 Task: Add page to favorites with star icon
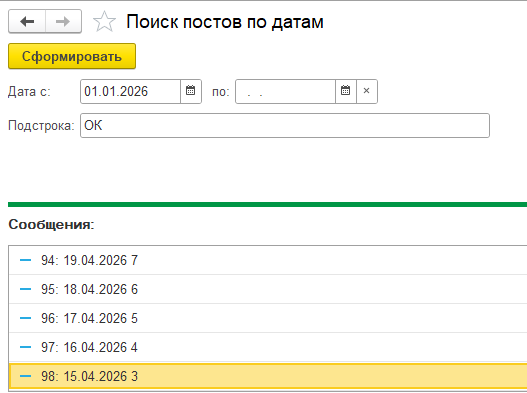pos(104,22)
